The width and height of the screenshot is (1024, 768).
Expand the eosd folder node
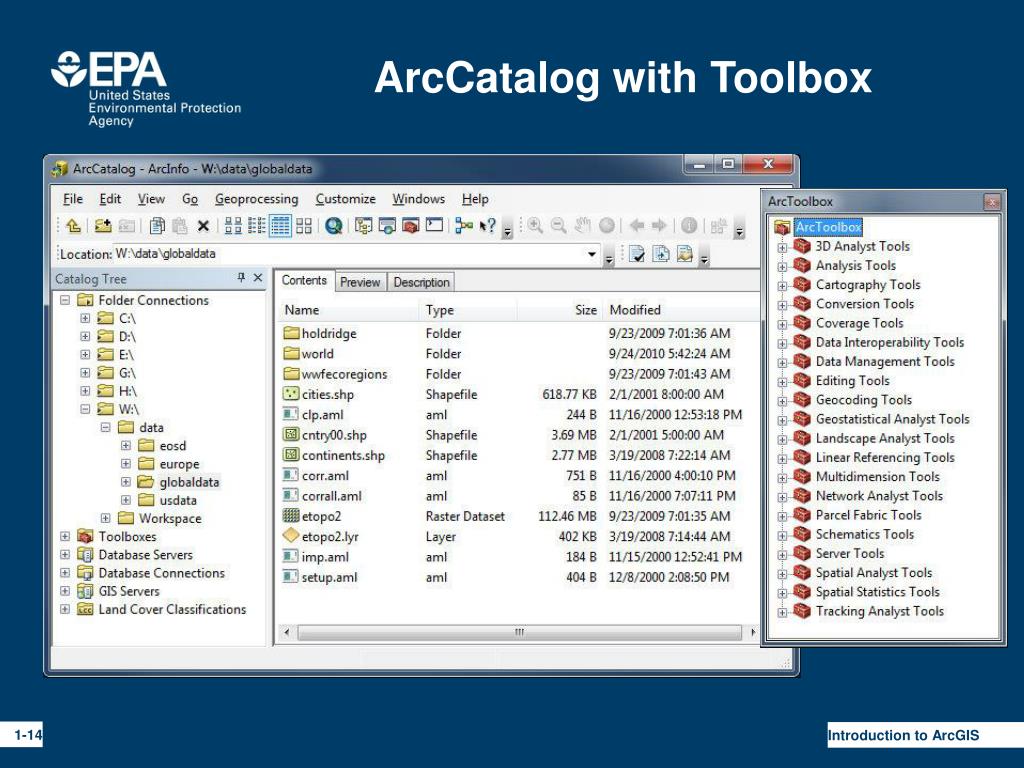(126, 445)
